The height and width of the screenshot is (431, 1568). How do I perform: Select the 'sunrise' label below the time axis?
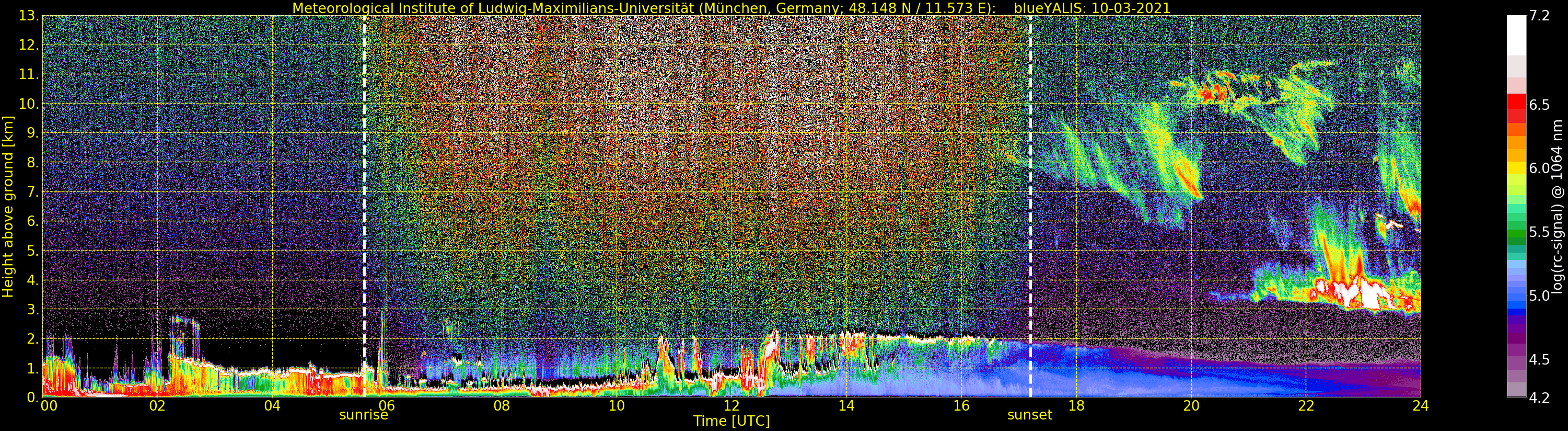(363, 415)
